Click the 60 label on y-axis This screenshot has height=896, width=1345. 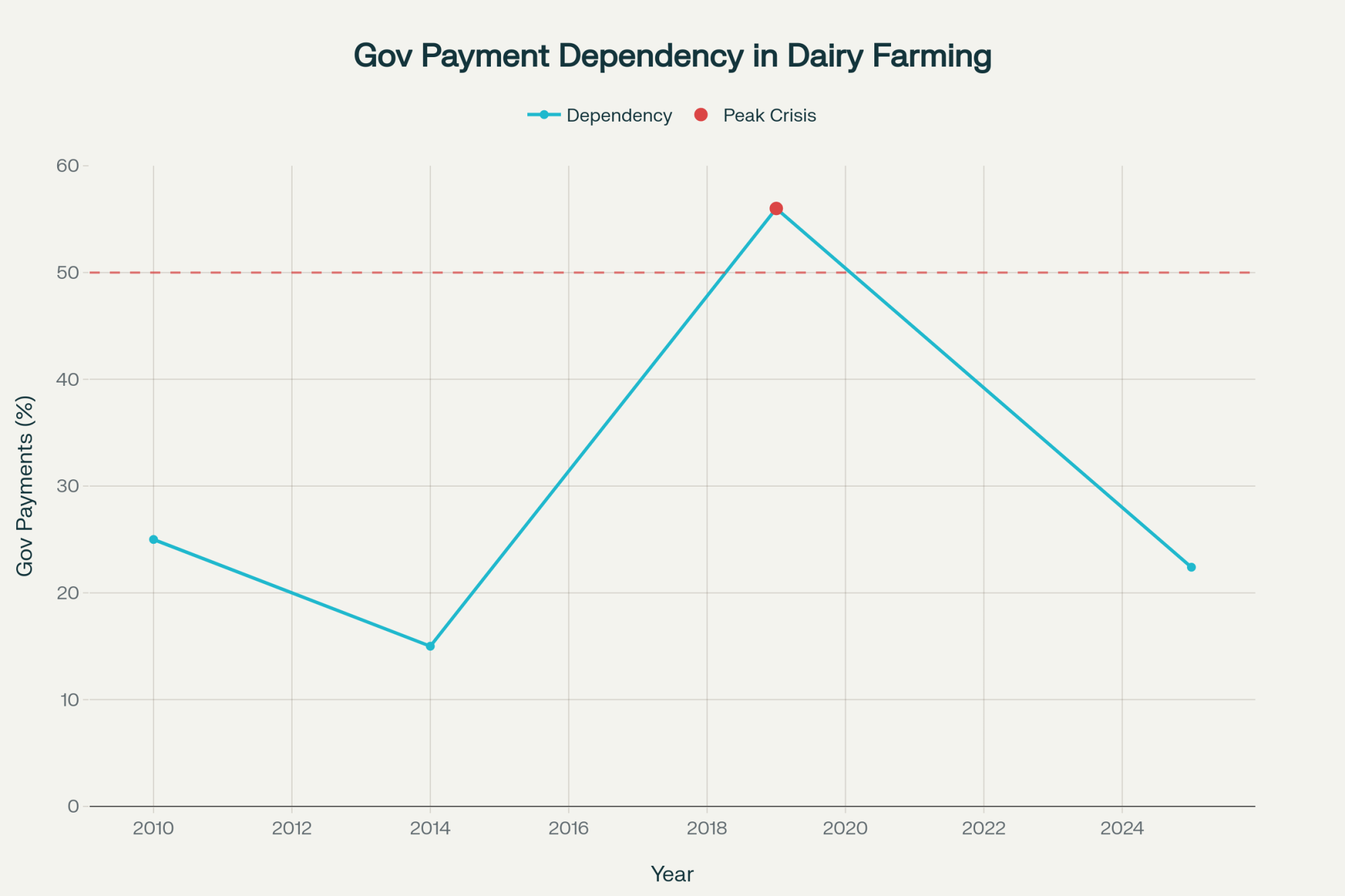(x=68, y=165)
